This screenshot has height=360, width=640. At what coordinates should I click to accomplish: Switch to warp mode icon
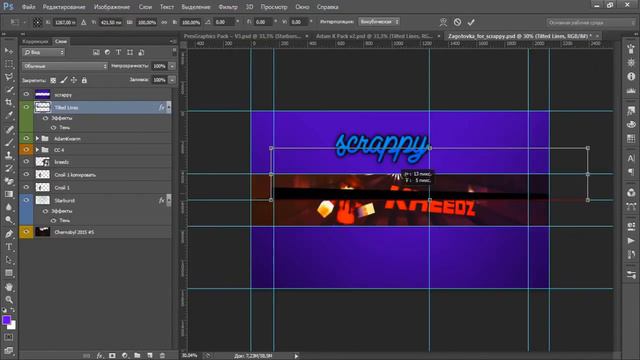click(443, 22)
